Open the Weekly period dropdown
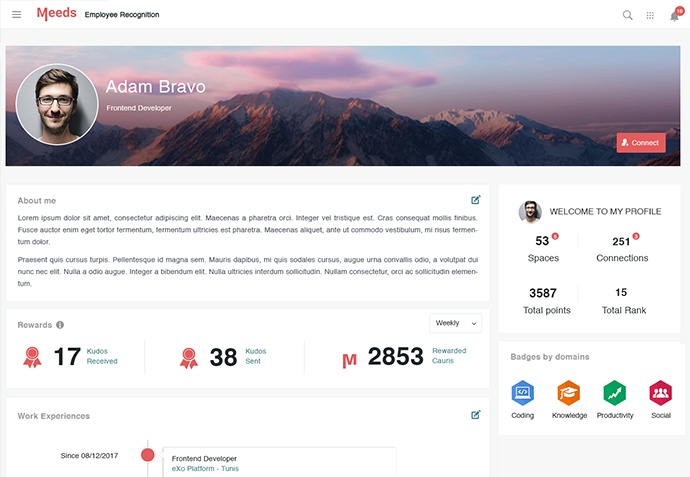 455,323
